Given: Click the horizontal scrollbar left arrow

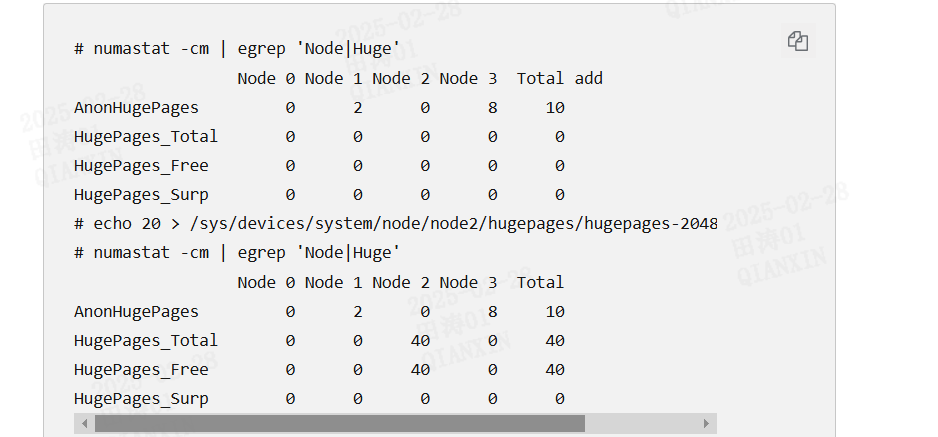Looking at the screenshot, I should (x=84, y=424).
